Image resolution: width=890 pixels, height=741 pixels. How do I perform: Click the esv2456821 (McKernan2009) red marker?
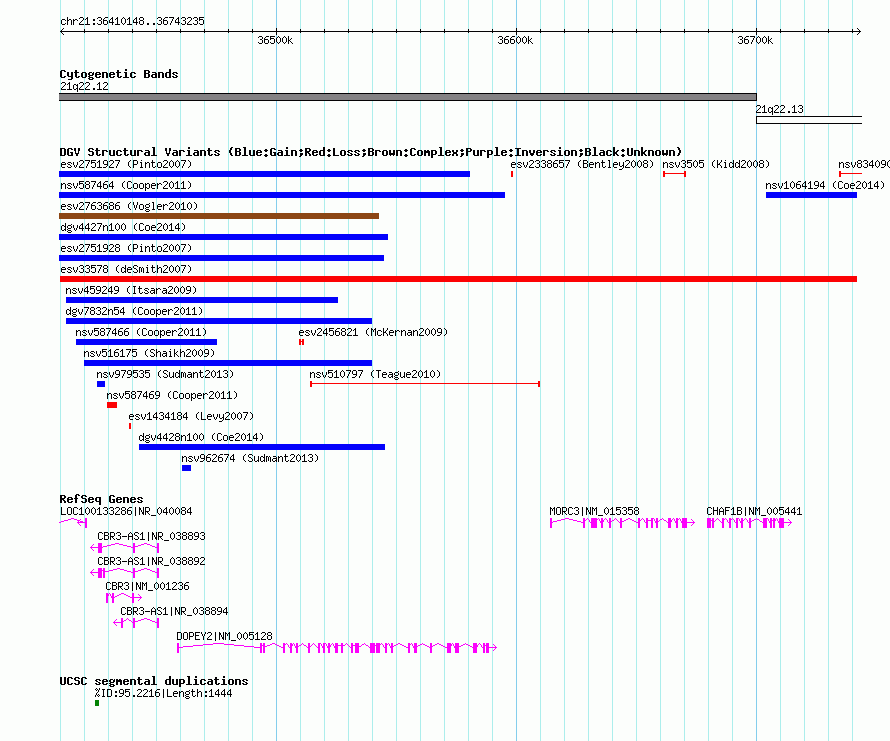click(x=301, y=342)
